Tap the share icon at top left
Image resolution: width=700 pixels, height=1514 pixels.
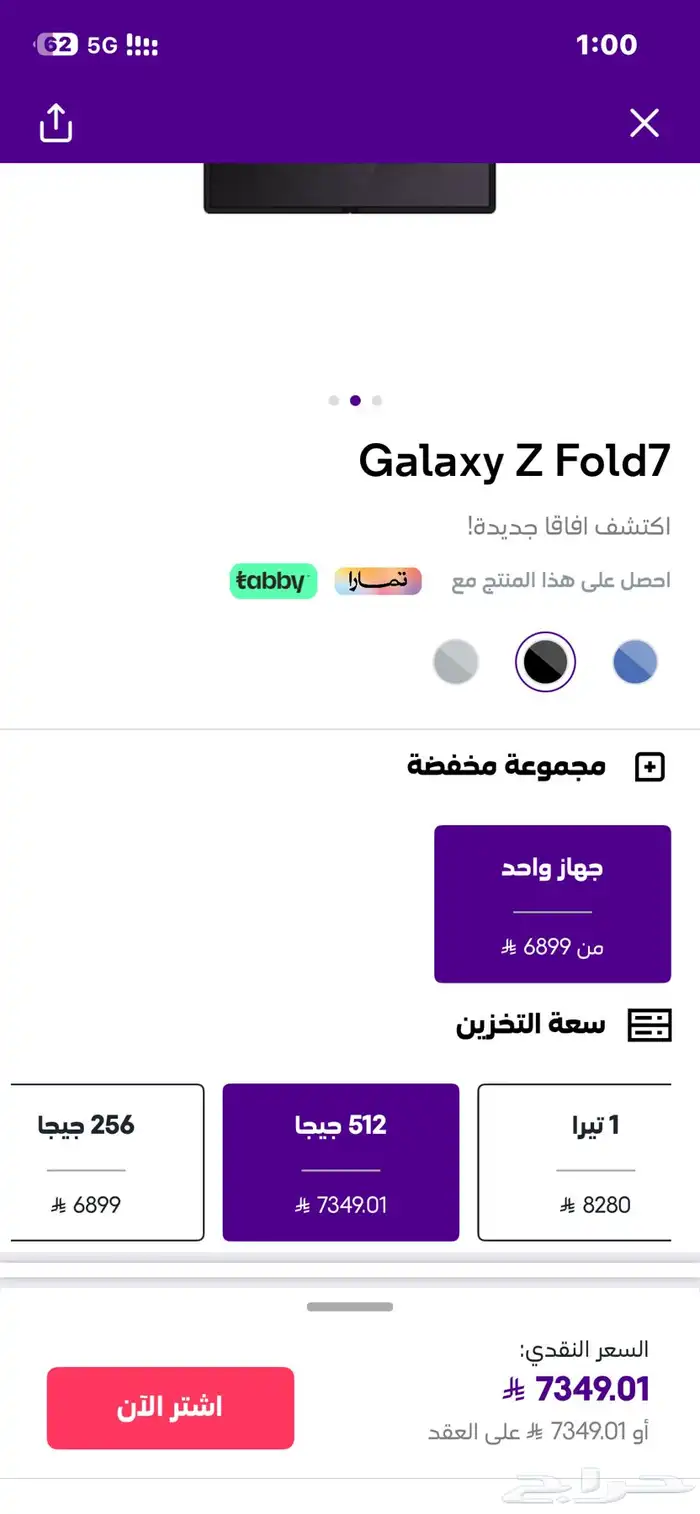(55, 123)
